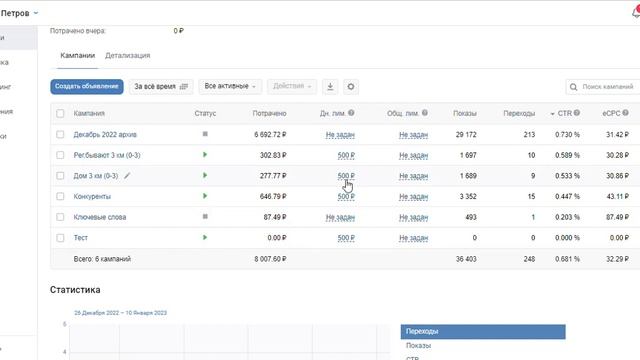Viewport: 640px width, 360px height.
Task: Edit daily limit 500 ₽ for Регбывают 3 км
Action: [x=346, y=156]
